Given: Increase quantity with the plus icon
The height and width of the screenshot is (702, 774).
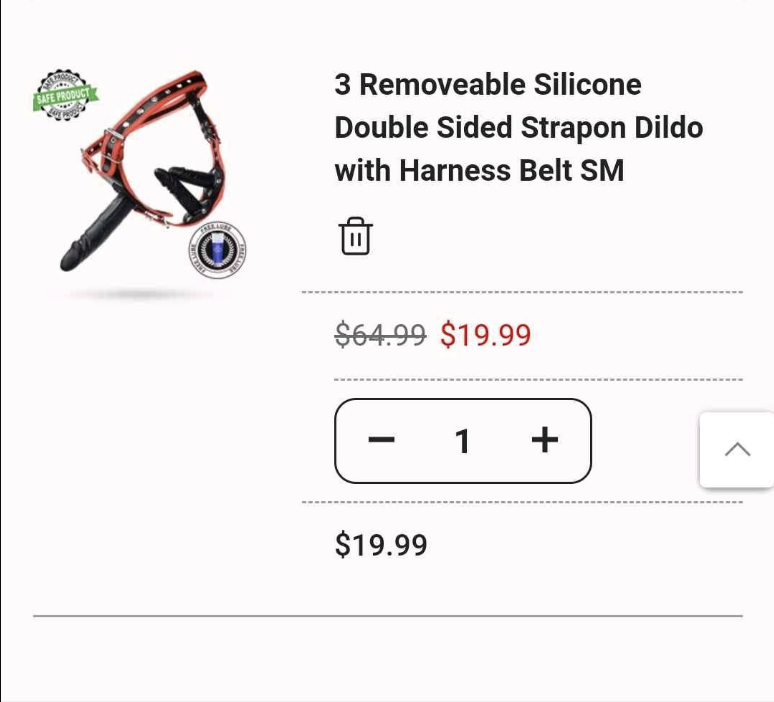Looking at the screenshot, I should (x=544, y=440).
